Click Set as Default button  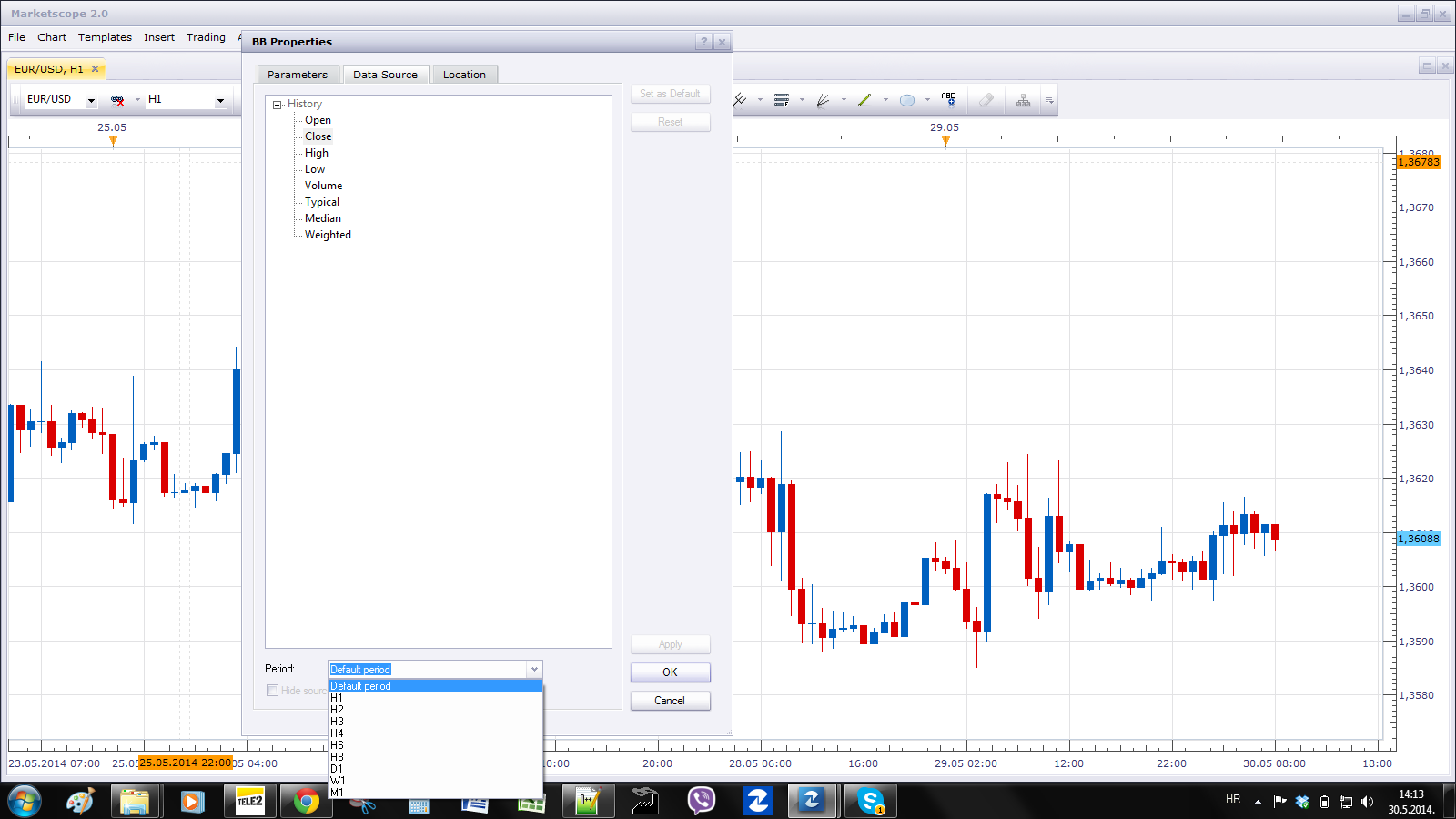click(x=670, y=94)
